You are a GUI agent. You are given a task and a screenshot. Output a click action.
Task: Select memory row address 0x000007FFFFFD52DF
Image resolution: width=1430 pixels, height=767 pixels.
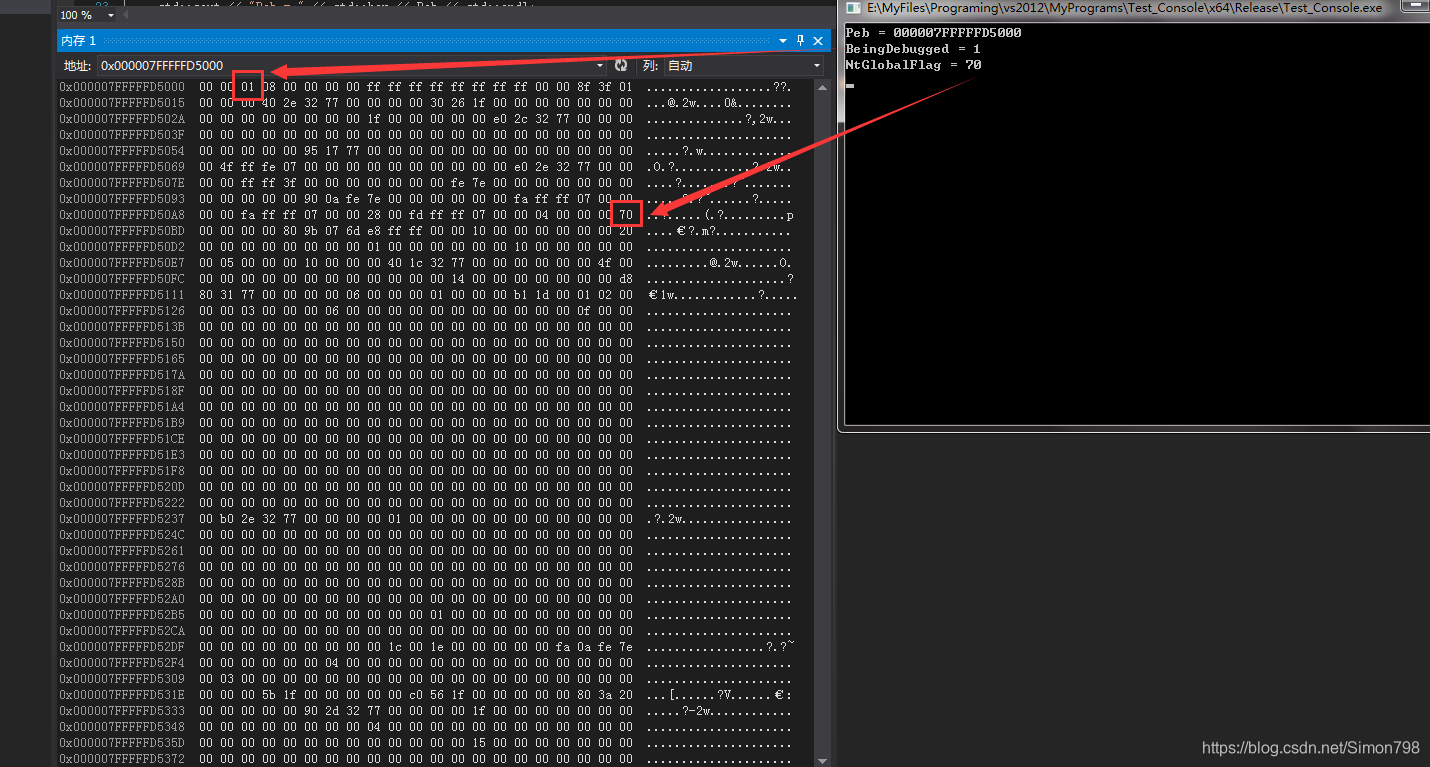point(122,647)
